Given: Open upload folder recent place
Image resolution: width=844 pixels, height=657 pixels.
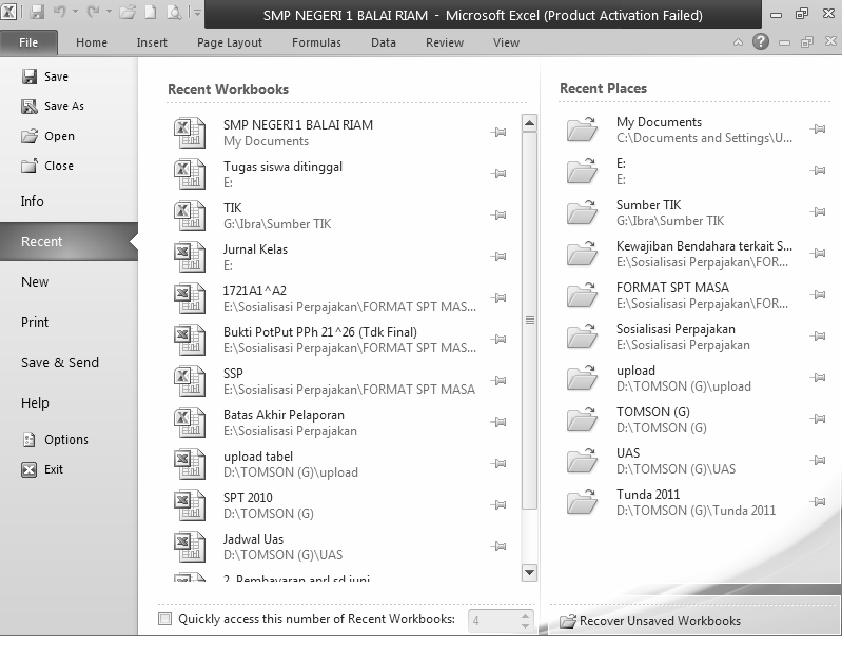Looking at the screenshot, I should pos(695,378).
